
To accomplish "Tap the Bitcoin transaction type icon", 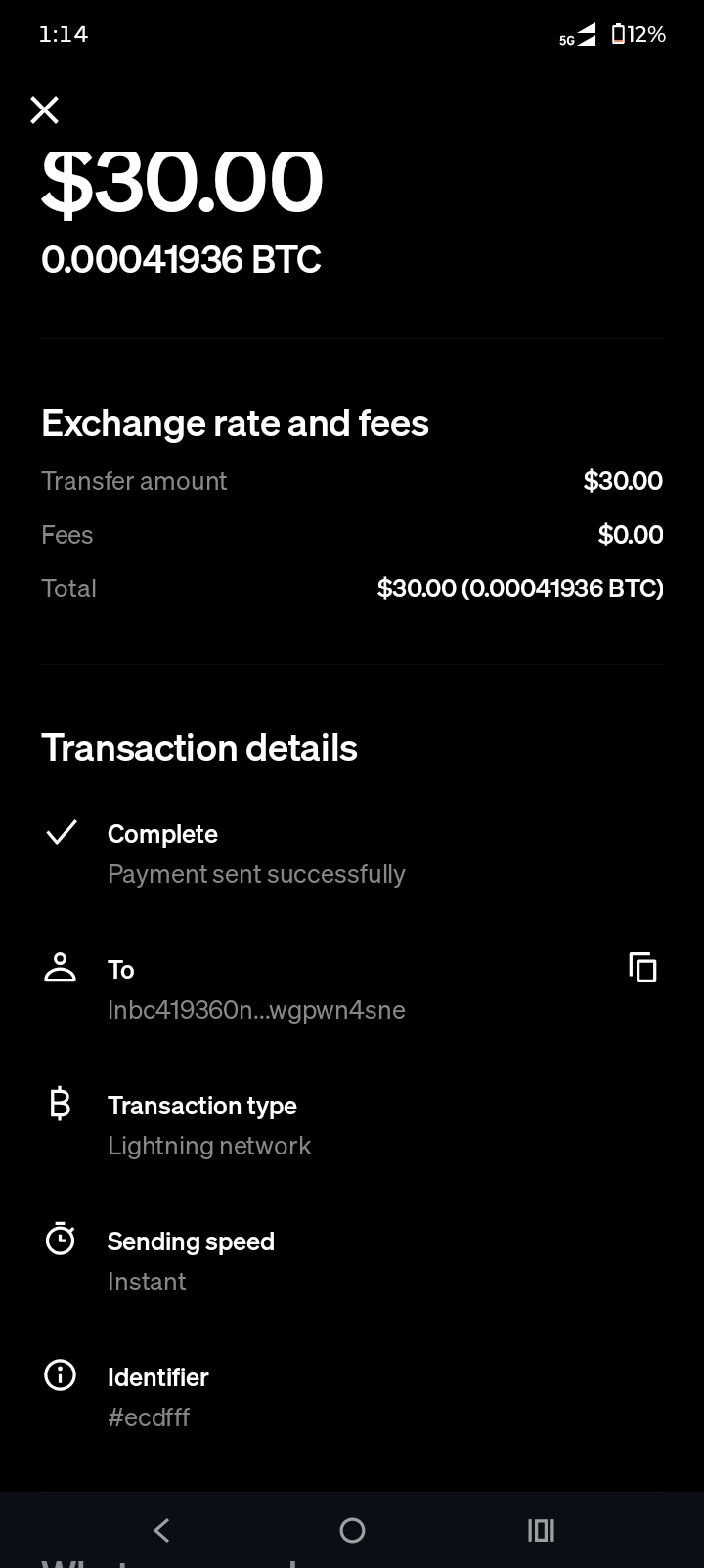I will tap(61, 1104).
